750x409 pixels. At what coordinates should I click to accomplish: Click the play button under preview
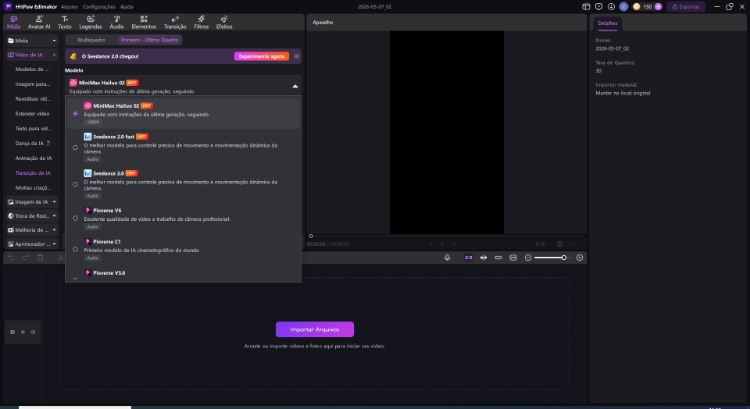coord(442,244)
